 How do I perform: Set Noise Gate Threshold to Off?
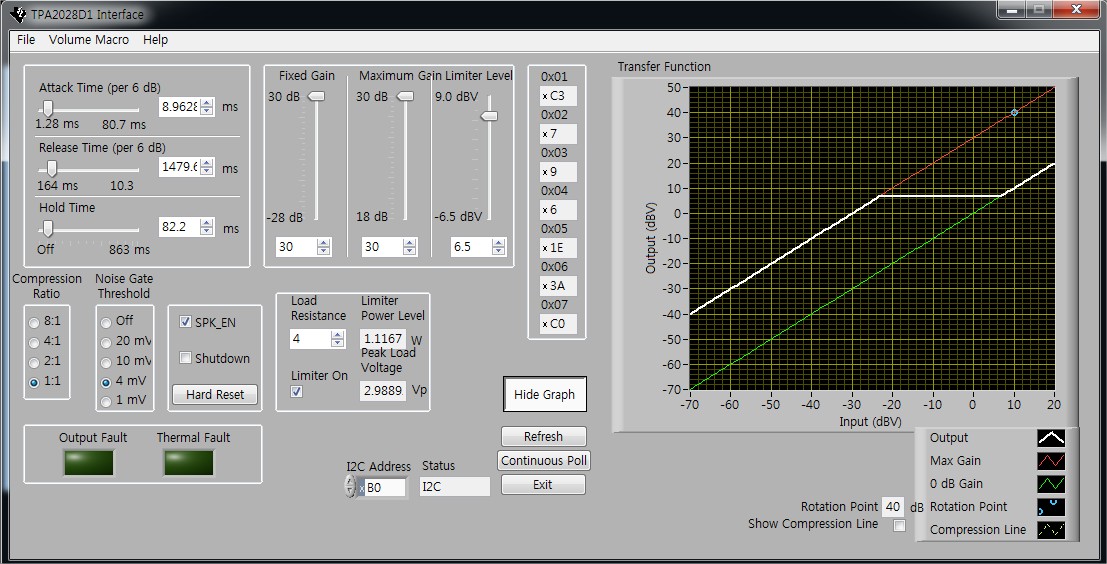pos(106,323)
